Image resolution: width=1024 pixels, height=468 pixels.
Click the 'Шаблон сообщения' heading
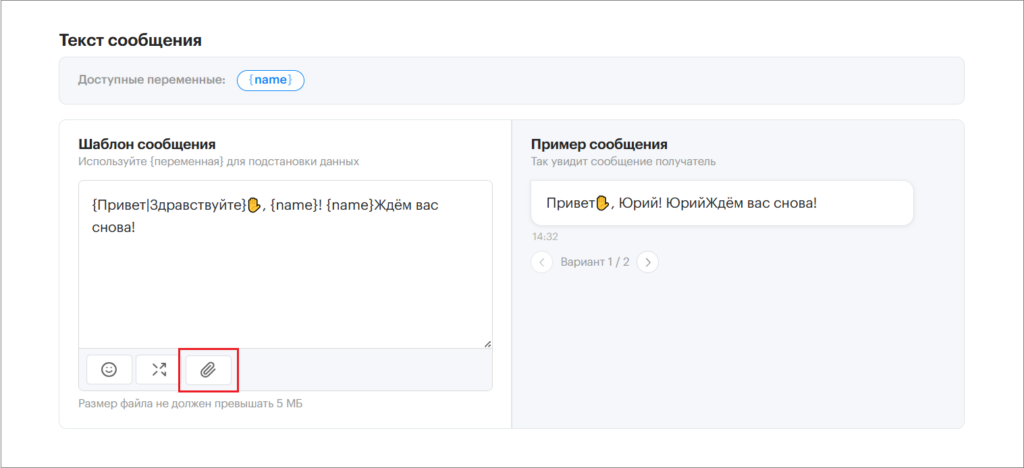pos(147,144)
